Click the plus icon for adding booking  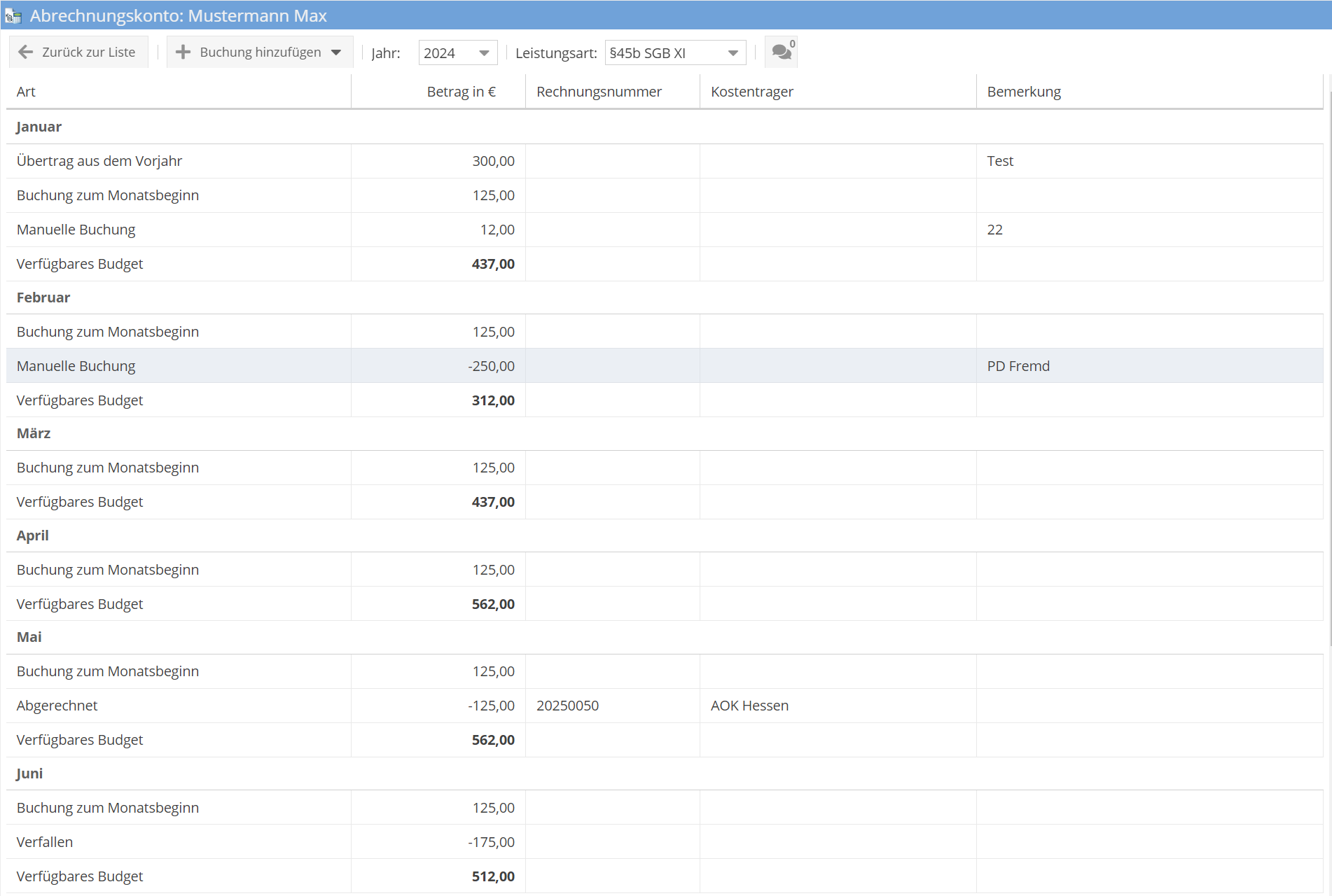pos(183,52)
